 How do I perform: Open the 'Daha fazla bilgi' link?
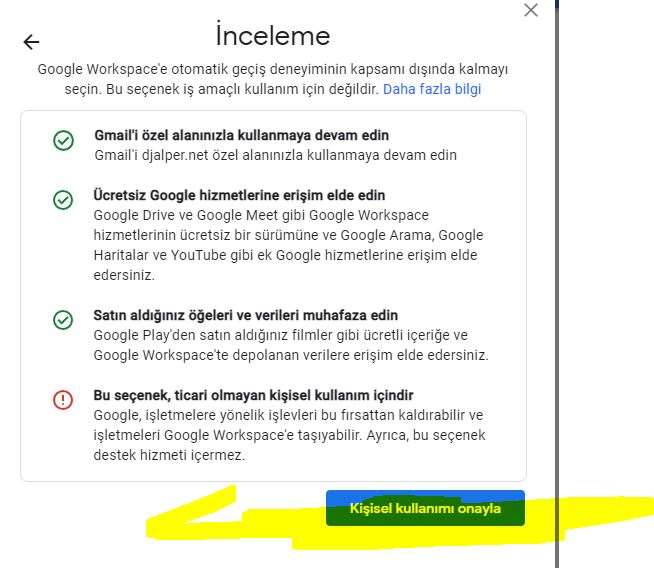click(x=432, y=89)
